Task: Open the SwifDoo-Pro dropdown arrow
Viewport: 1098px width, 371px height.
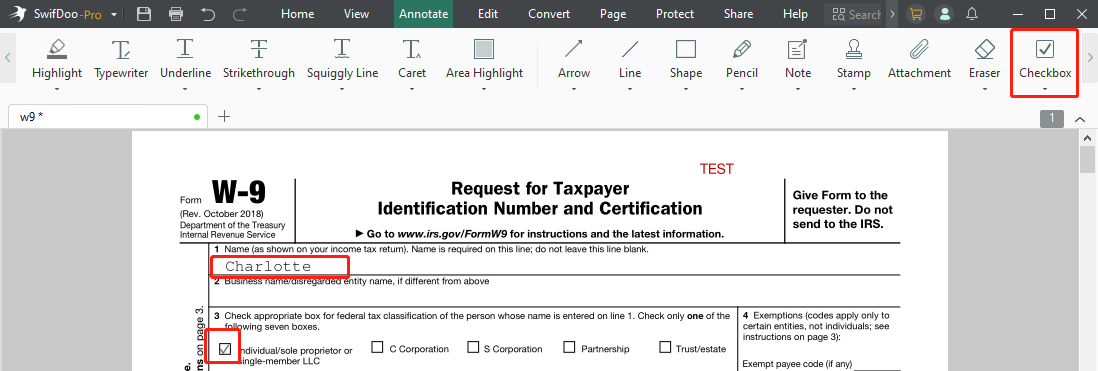Action: click(114, 15)
